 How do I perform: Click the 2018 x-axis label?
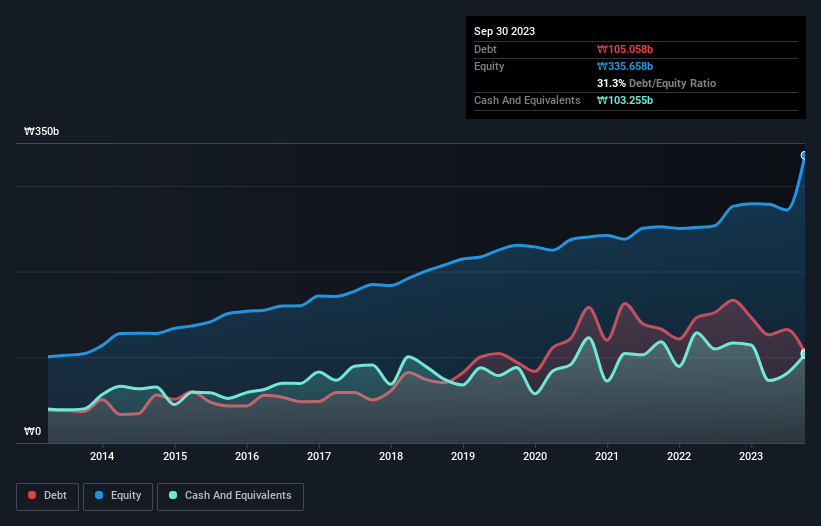click(x=391, y=456)
